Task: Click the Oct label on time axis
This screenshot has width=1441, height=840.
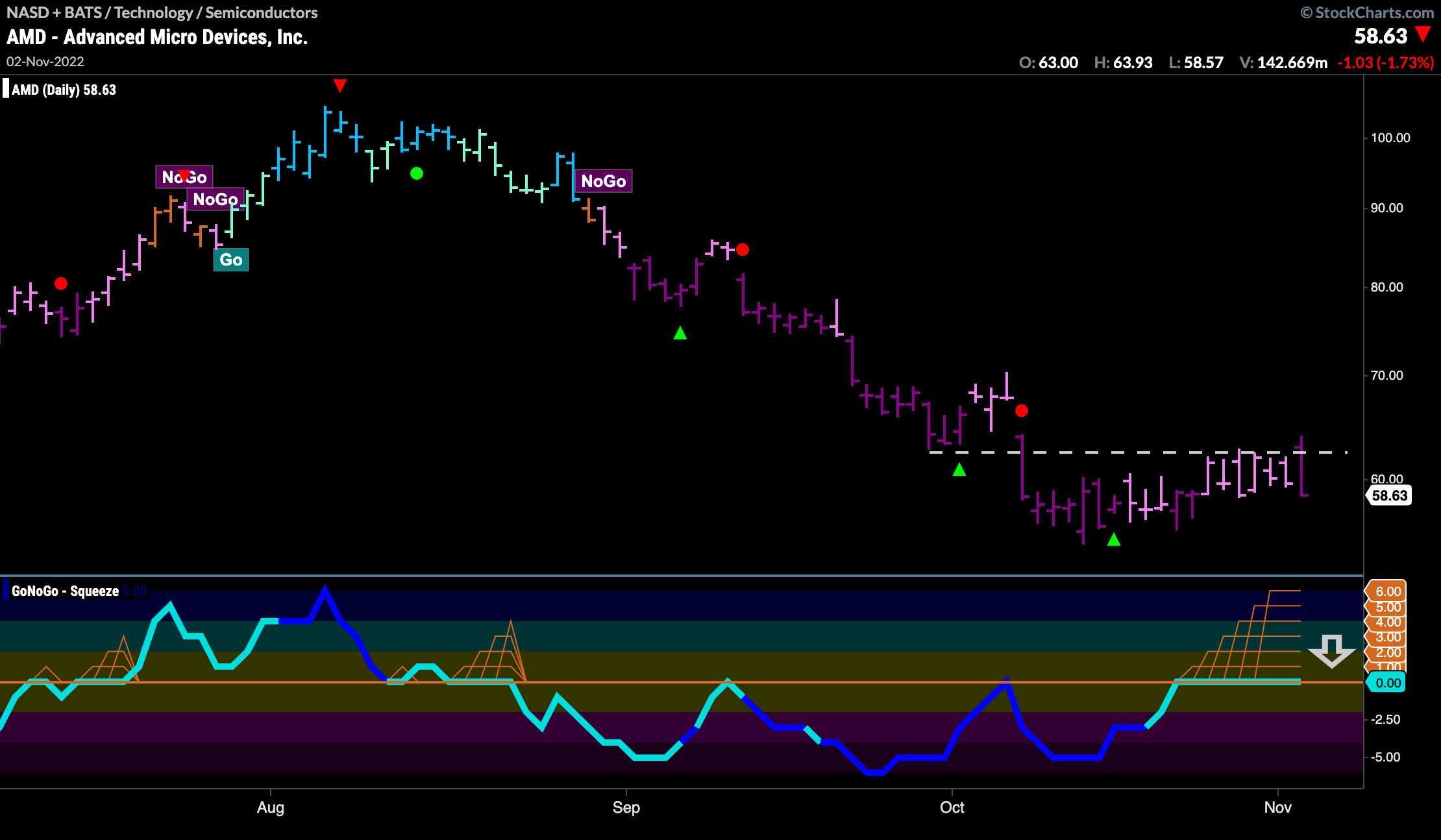Action: point(952,807)
